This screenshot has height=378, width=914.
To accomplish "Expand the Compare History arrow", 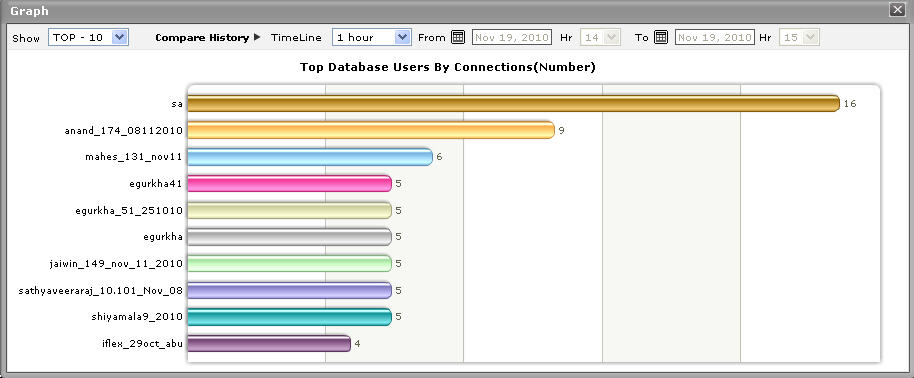I will [257, 37].
